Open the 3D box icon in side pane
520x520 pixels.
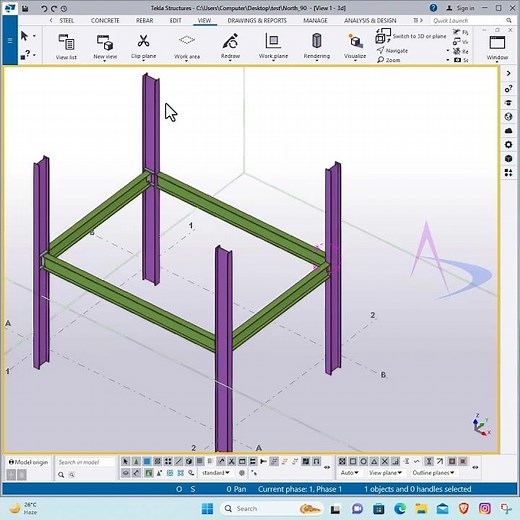(x=508, y=158)
